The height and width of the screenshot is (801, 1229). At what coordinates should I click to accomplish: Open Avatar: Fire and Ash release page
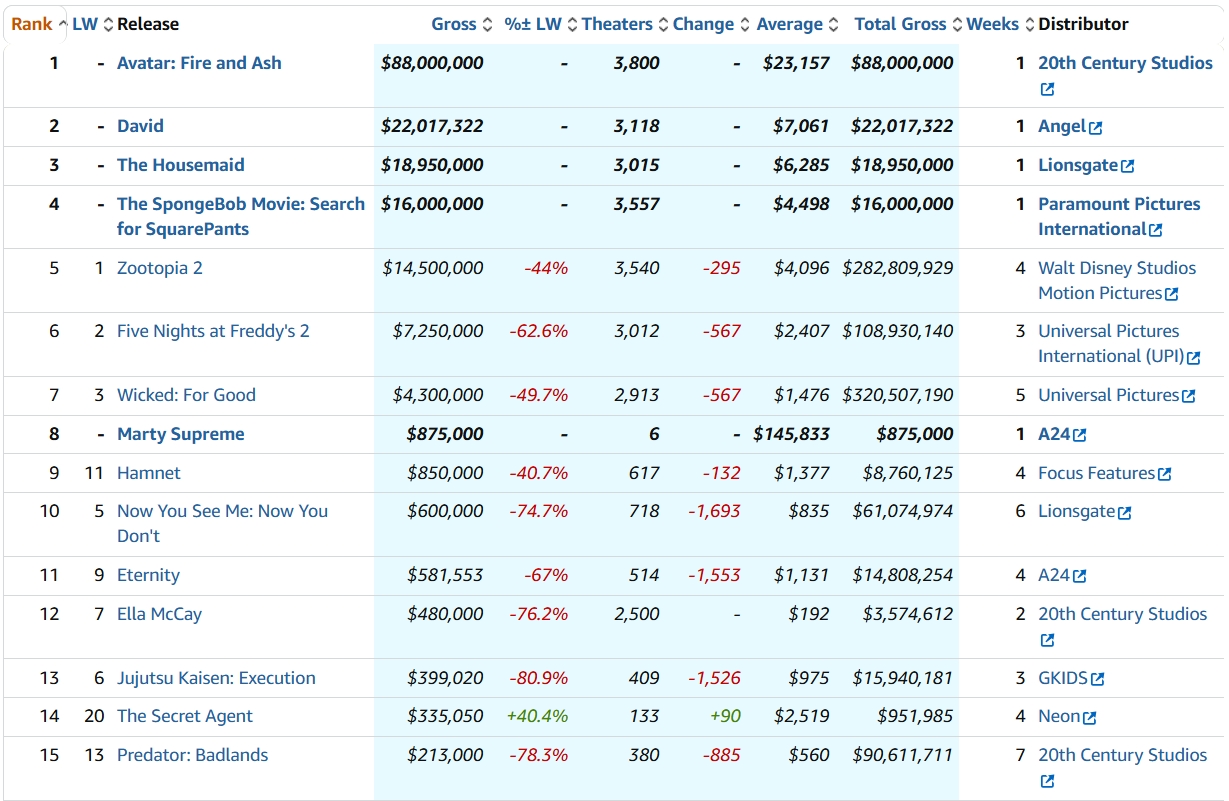click(x=199, y=63)
